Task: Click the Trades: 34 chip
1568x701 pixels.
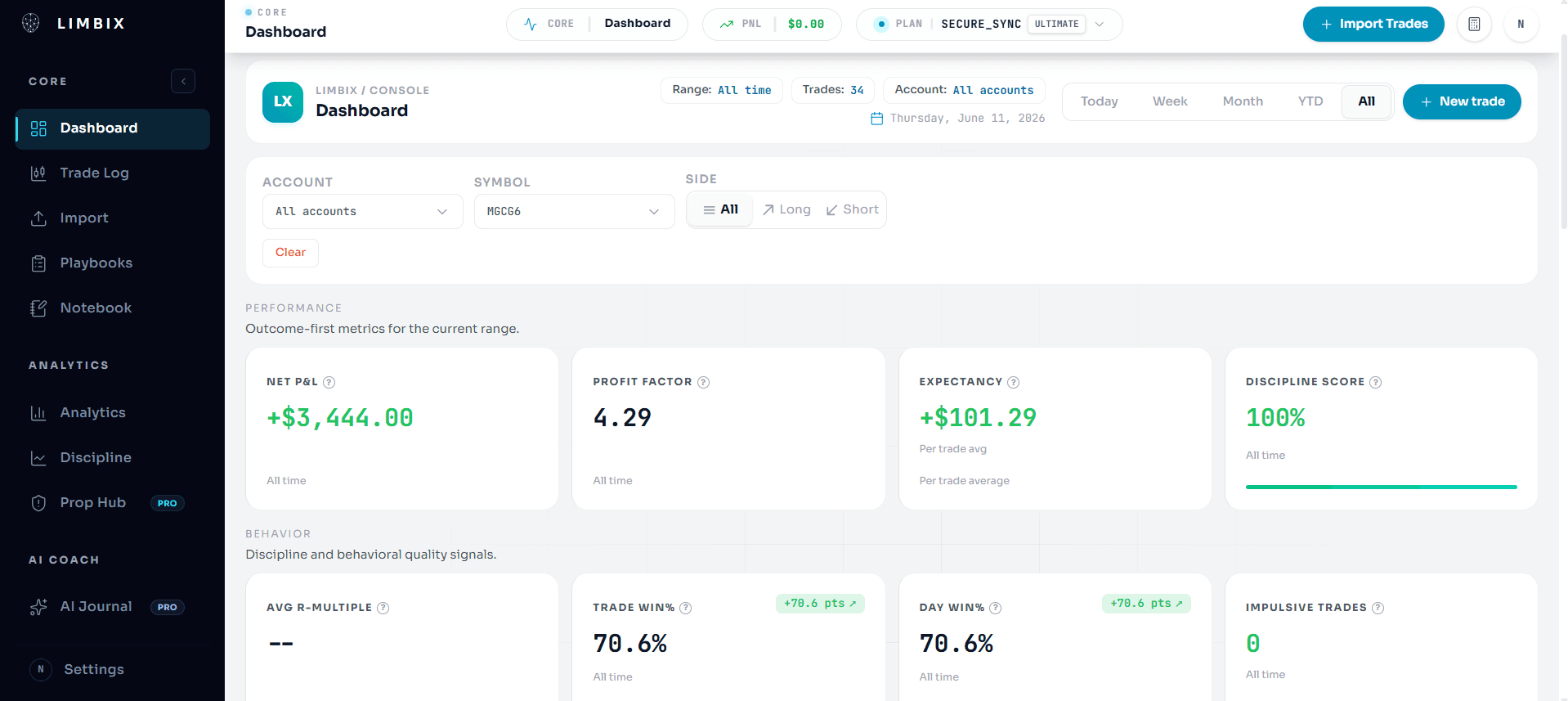Action: (x=833, y=90)
